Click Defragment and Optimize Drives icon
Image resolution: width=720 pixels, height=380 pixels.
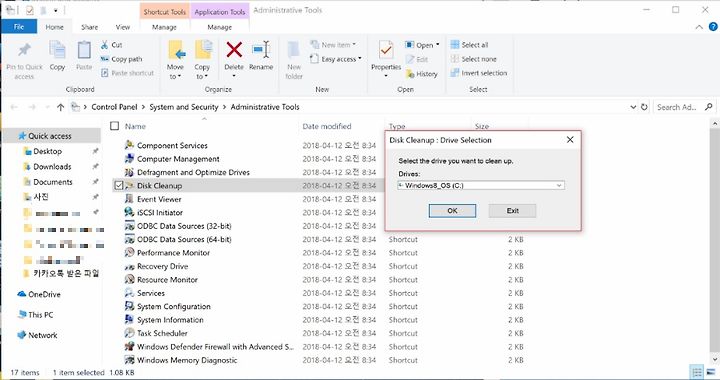(129, 172)
